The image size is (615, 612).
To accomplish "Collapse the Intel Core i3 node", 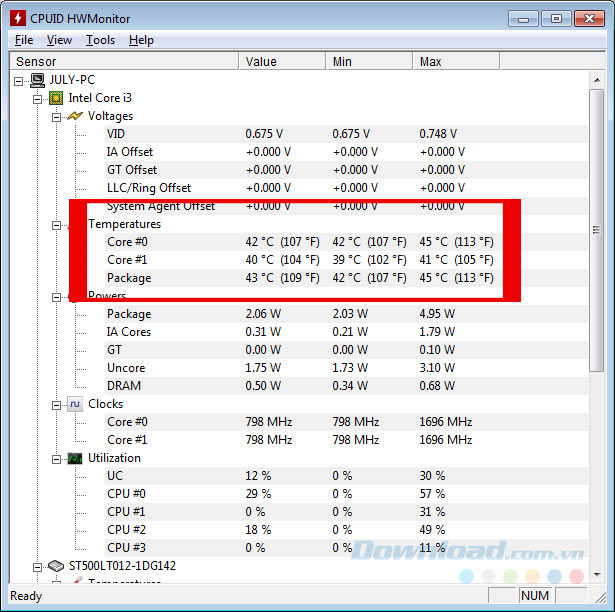I will pos(37,99).
